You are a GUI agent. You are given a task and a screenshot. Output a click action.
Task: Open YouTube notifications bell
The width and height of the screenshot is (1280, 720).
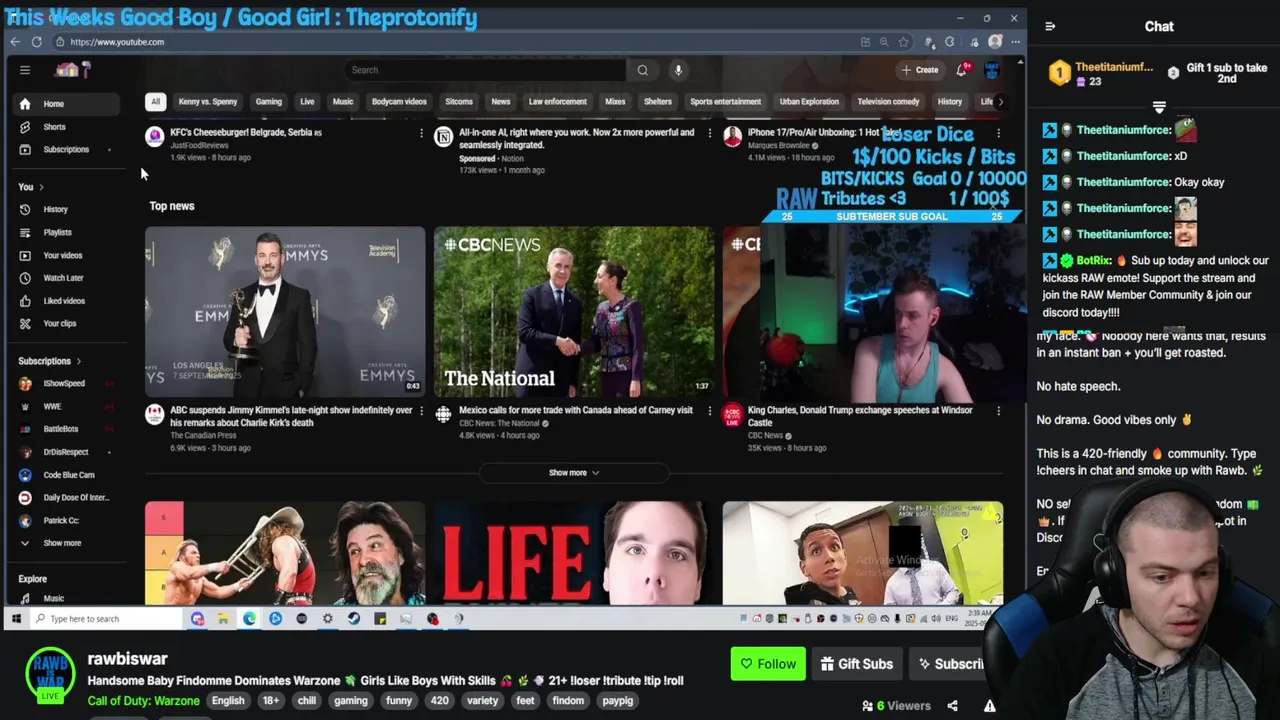point(962,70)
